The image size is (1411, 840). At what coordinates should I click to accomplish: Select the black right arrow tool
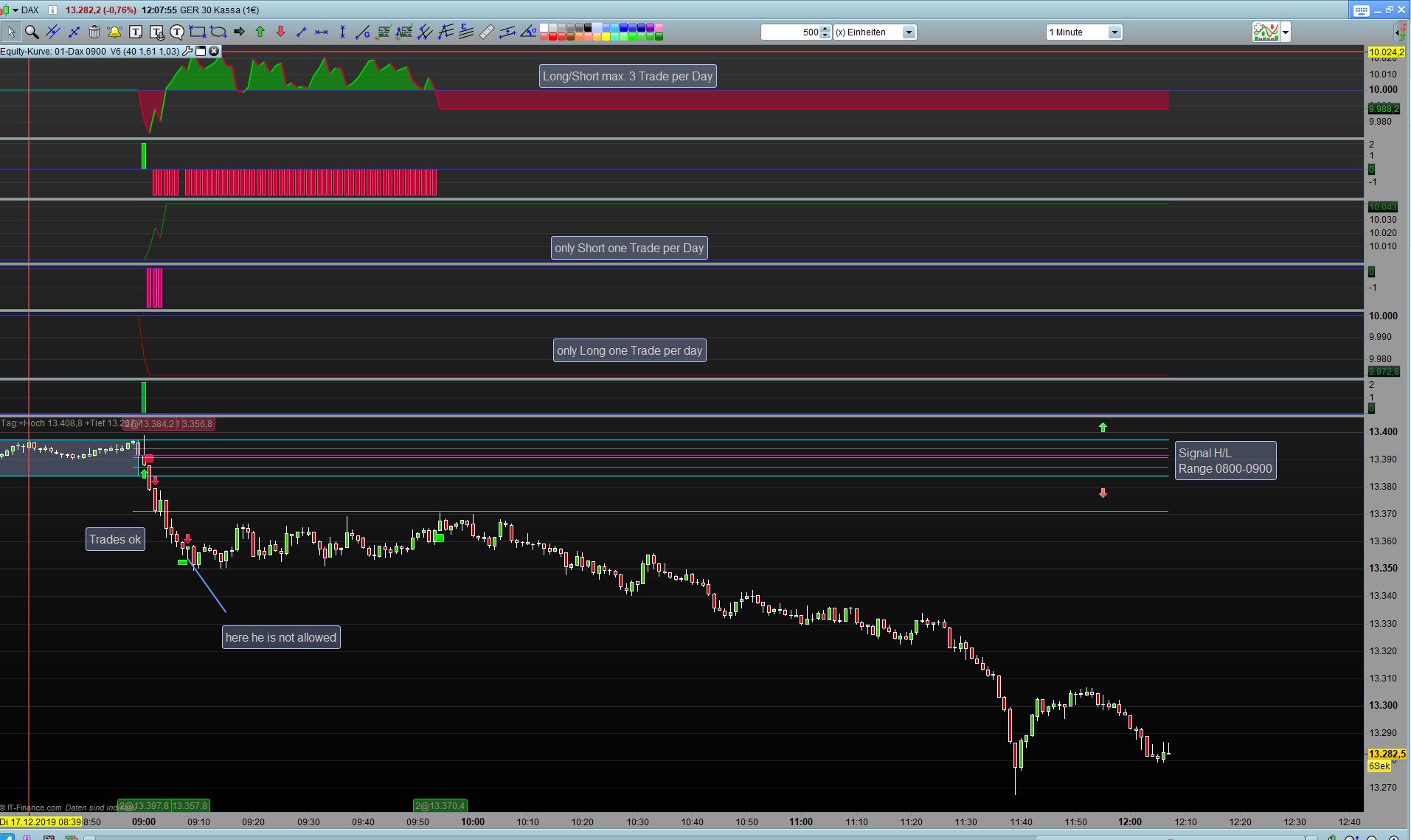tap(239, 32)
